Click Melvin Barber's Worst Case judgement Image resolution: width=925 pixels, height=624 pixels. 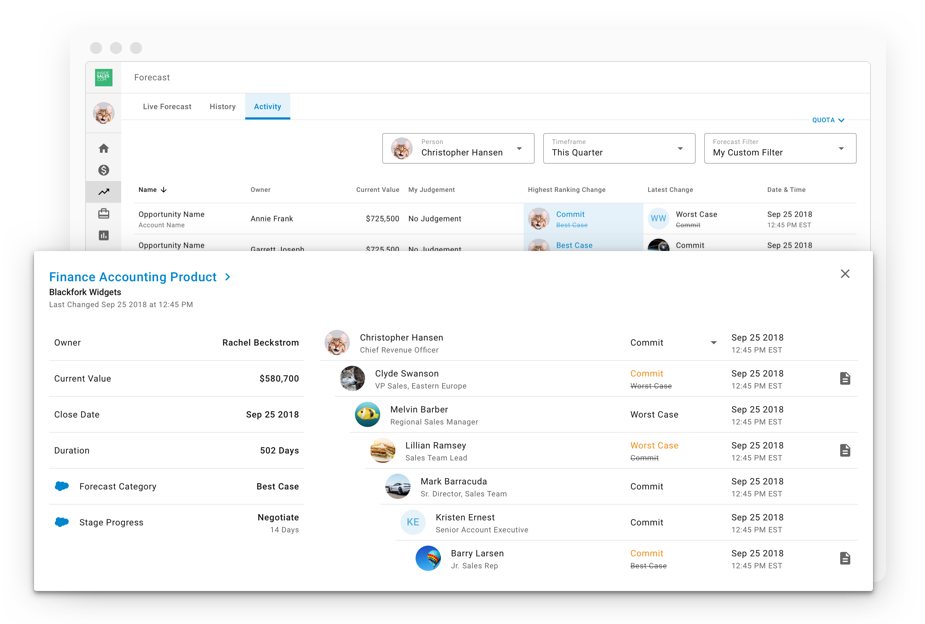click(654, 415)
